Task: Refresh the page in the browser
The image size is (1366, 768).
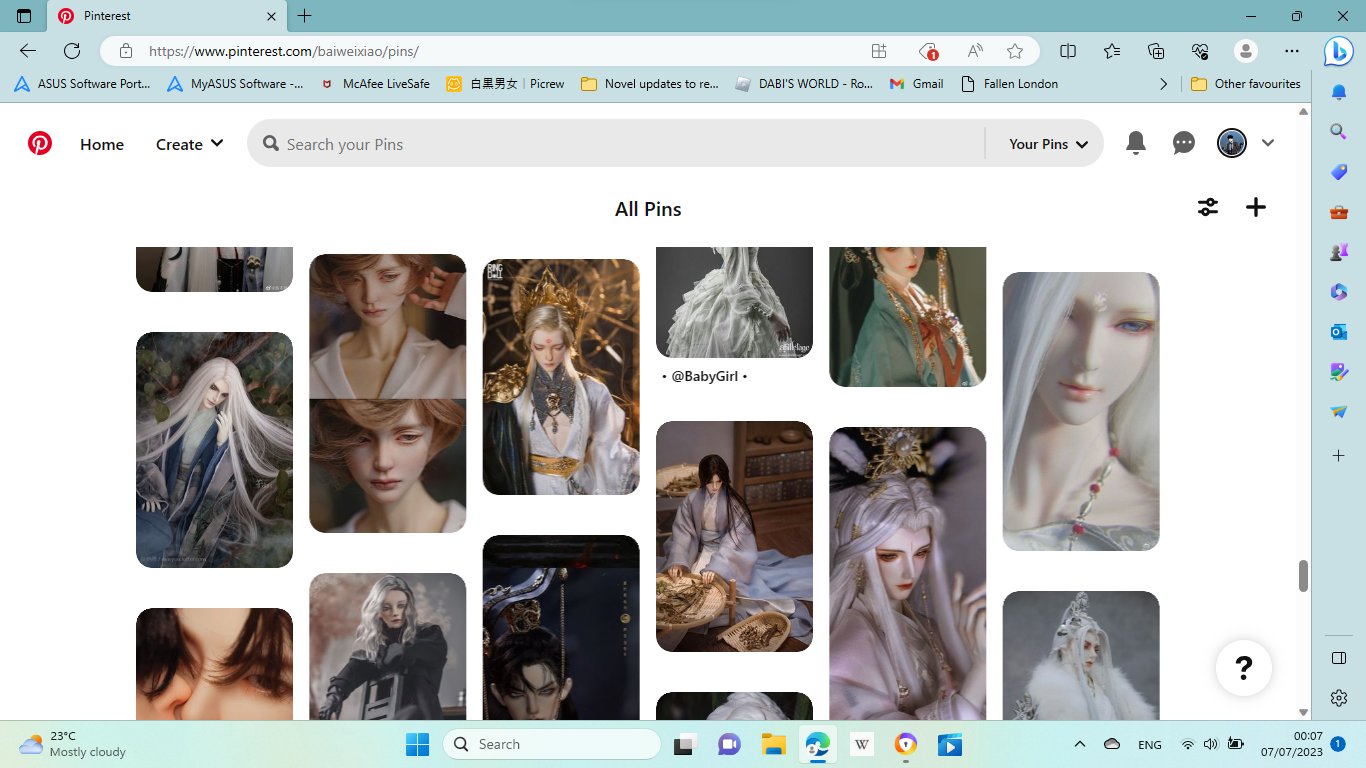Action: 72,51
